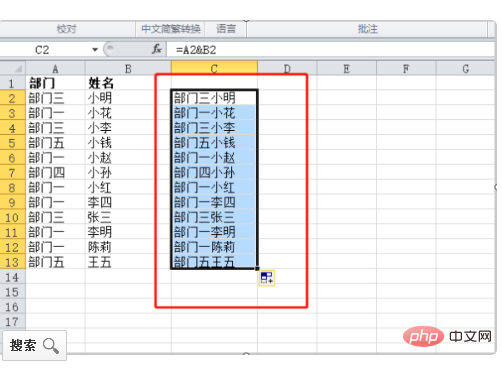
Task: Select column A header
Action: click(55, 69)
